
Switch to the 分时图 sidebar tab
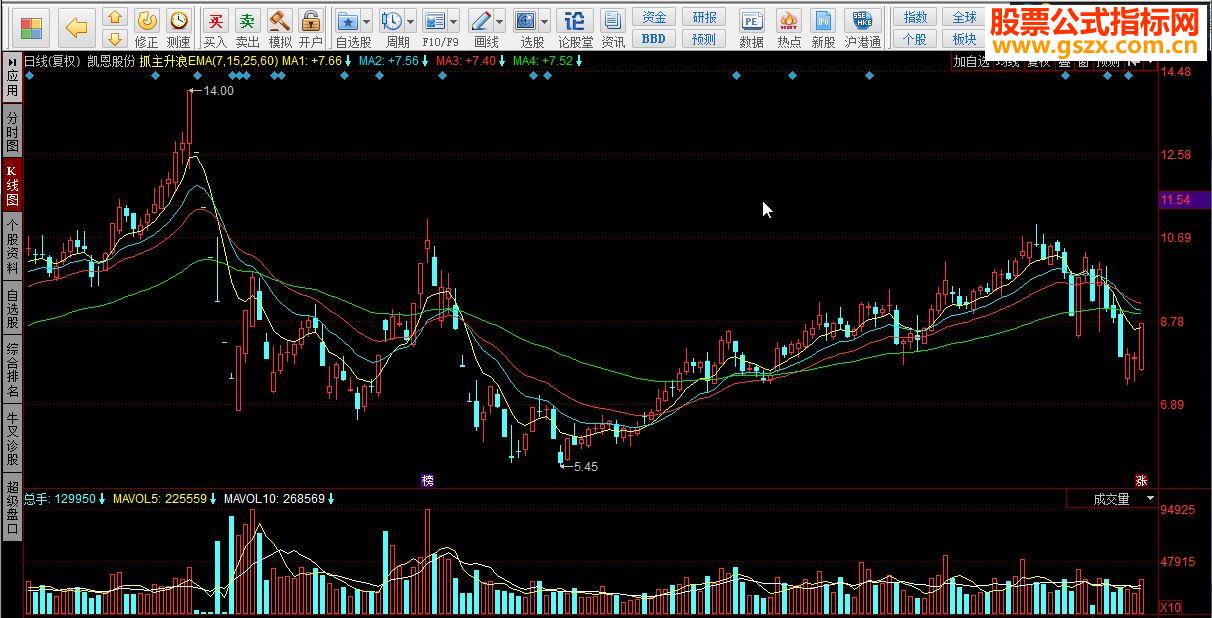[12, 131]
